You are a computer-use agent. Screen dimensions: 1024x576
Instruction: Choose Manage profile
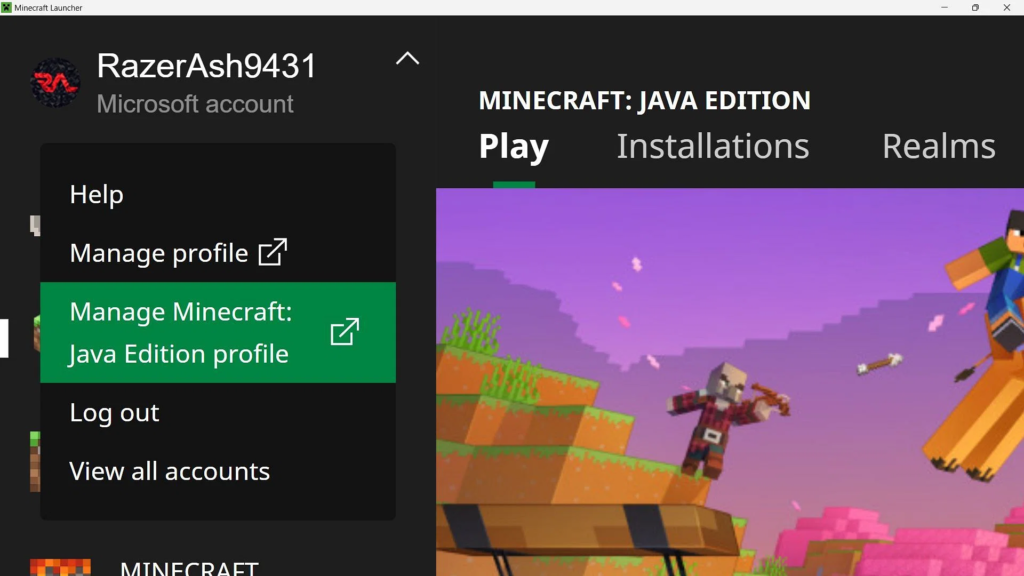coord(160,252)
